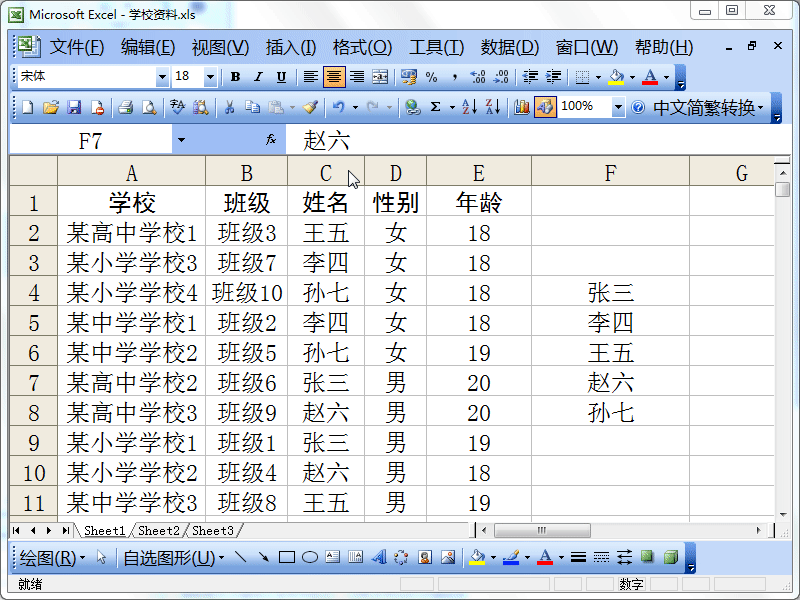The height and width of the screenshot is (600, 800).
Task: Open borders dropdown arrow
Action: [x=598, y=78]
